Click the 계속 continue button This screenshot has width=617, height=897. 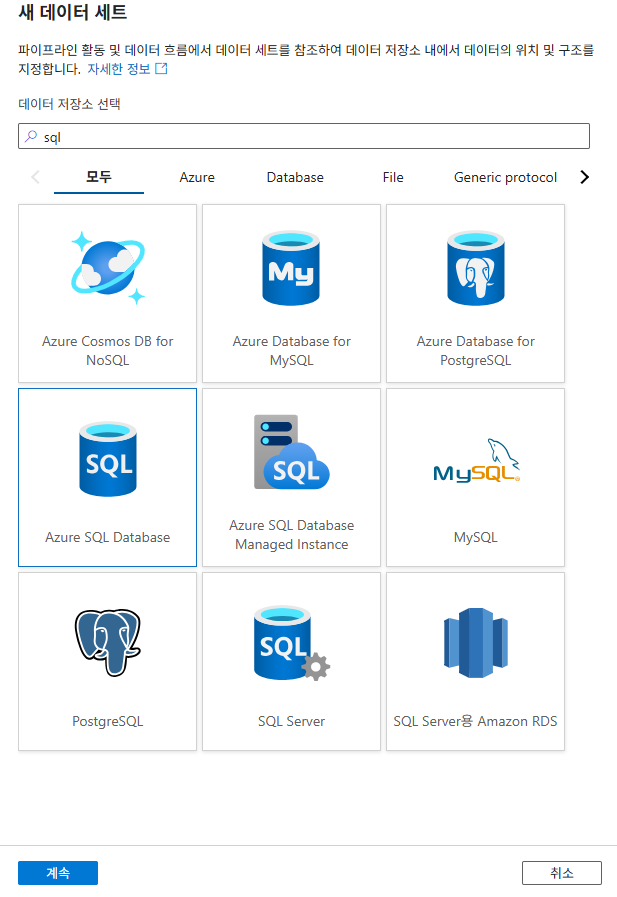(x=58, y=872)
